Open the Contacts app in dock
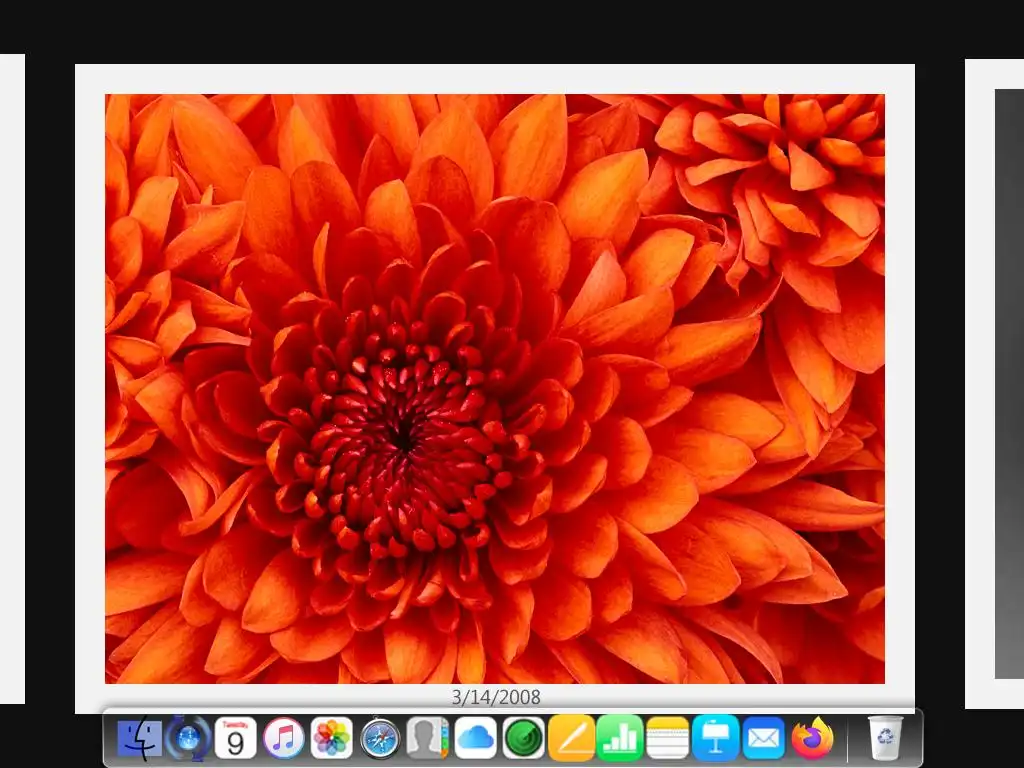1024x768 pixels. point(428,738)
